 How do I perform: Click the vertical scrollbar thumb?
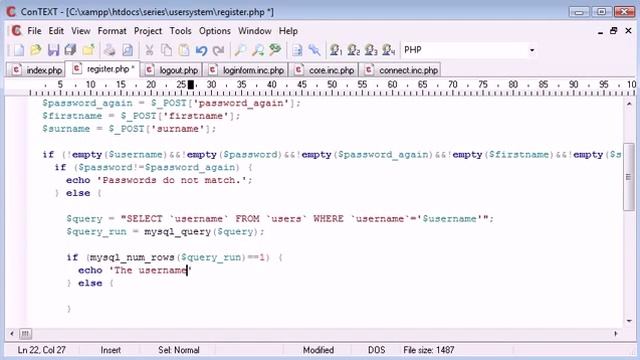pyautogui.click(x=629, y=177)
